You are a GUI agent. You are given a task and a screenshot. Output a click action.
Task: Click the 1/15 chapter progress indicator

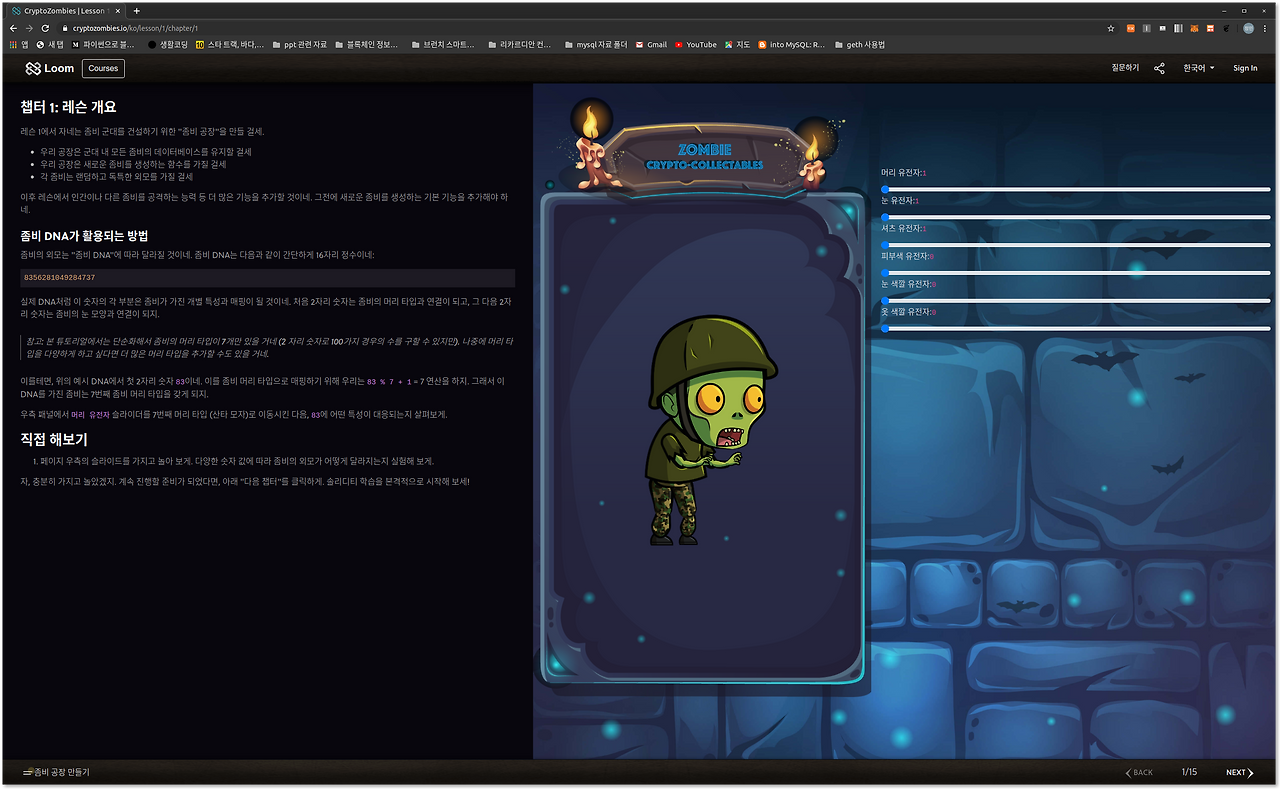click(x=1189, y=773)
